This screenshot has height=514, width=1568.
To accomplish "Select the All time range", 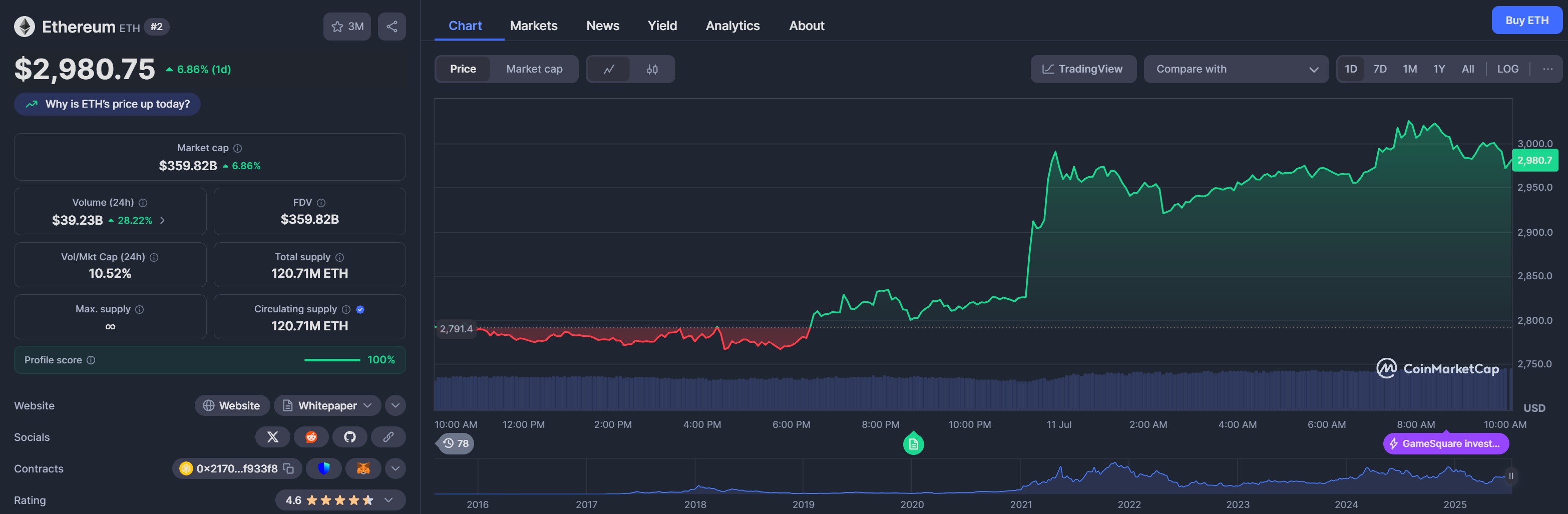I will click(x=1468, y=69).
